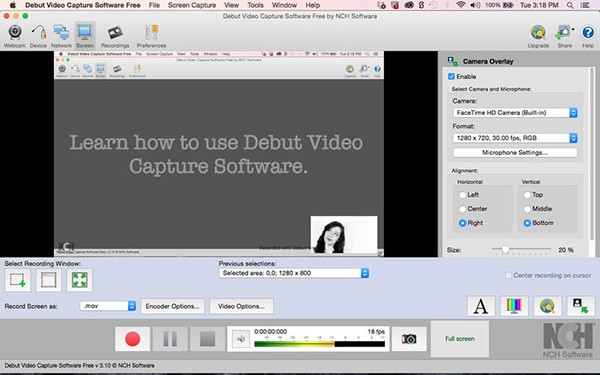Click the Upgrade toolbar icon
The width and height of the screenshot is (600, 375).
[538, 36]
